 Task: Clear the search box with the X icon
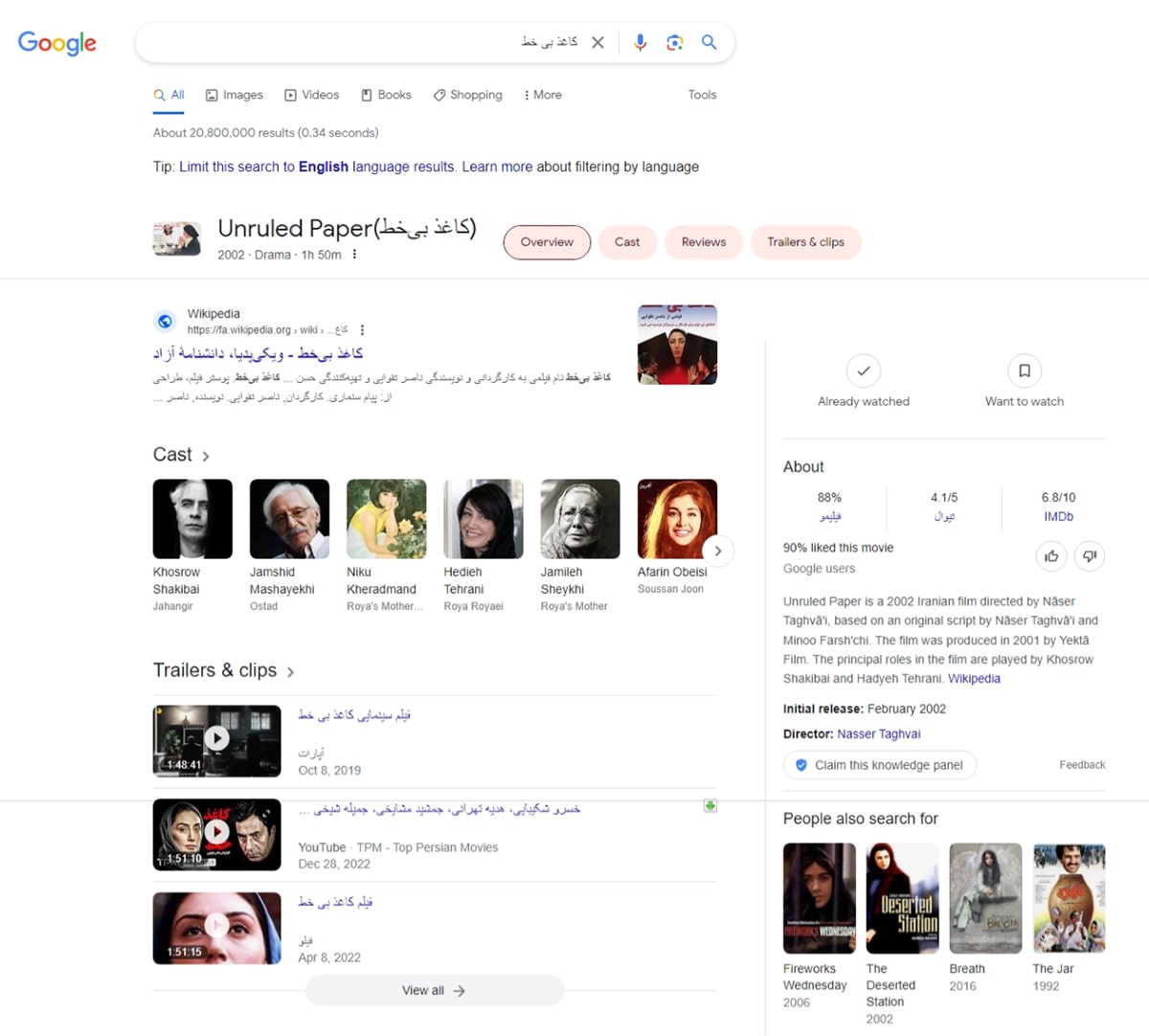tap(597, 42)
